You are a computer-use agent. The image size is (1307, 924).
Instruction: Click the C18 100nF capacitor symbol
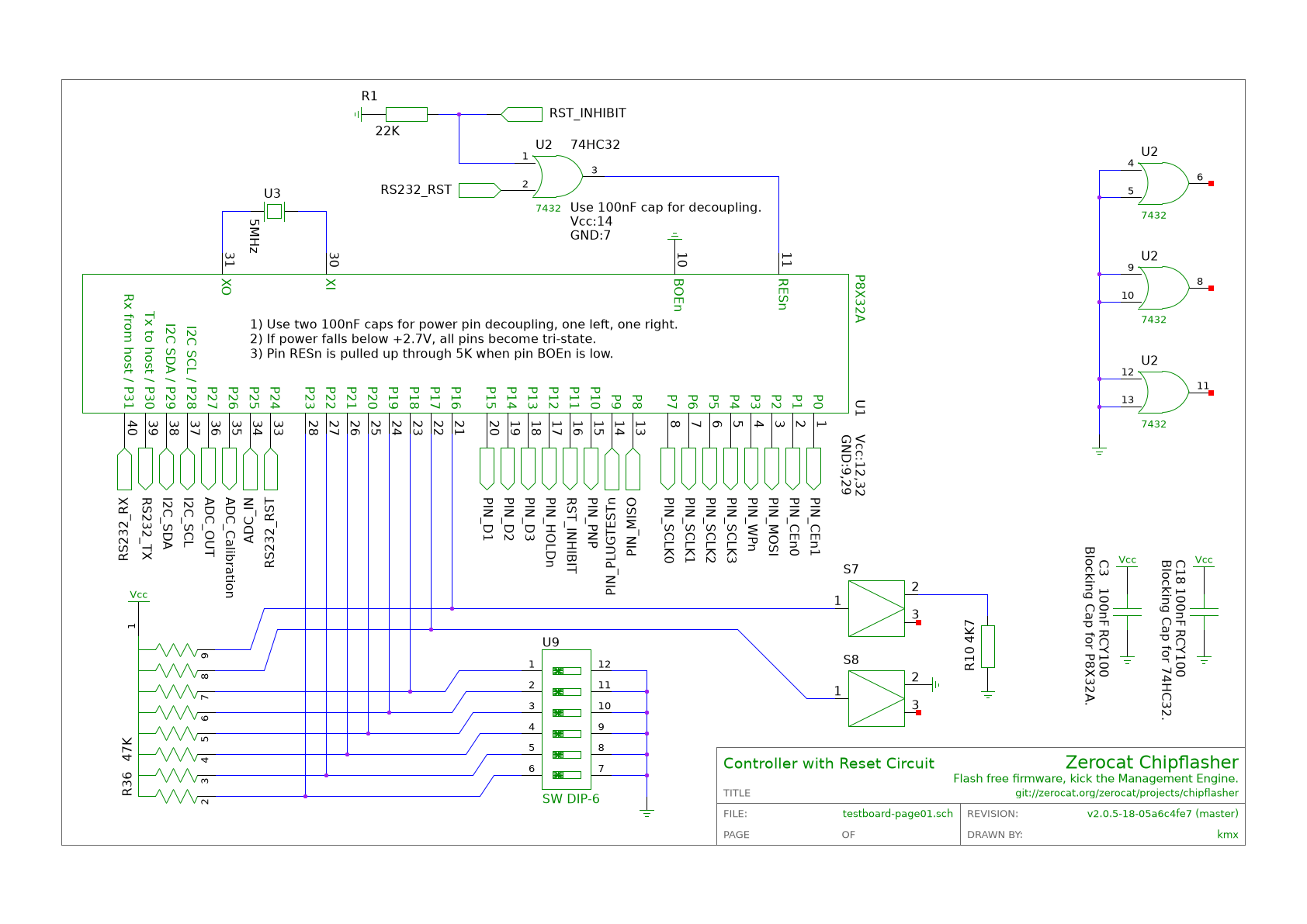click(x=1204, y=612)
